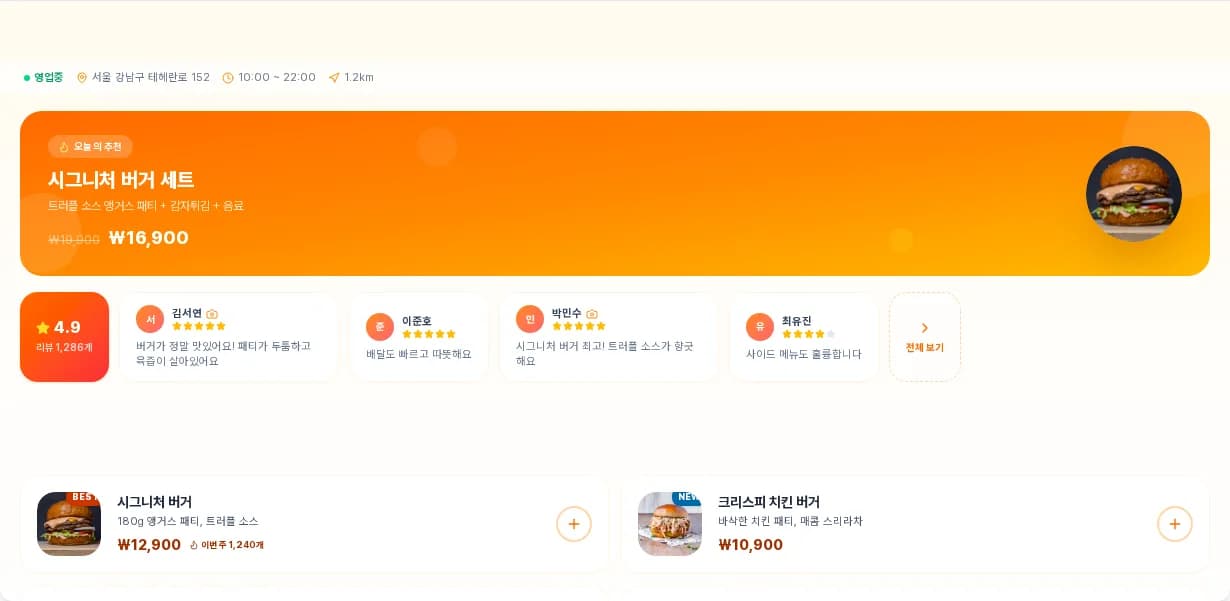
Task: Expand all reviews via 전체보기 chevron
Action: pos(925,328)
